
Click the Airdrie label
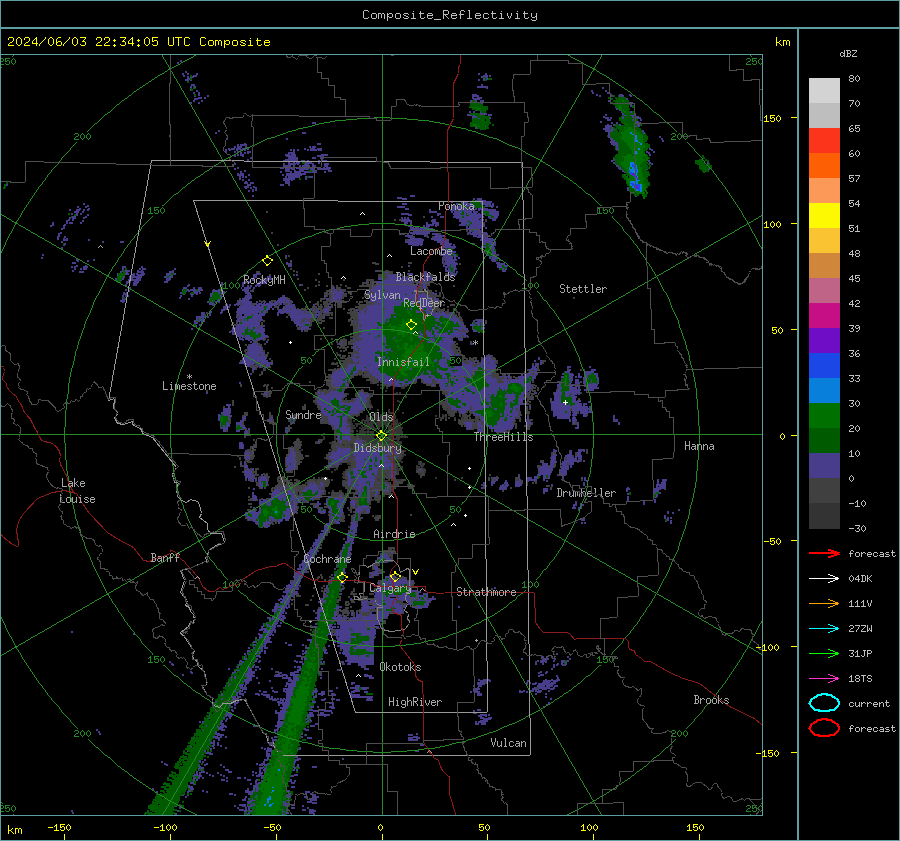click(x=394, y=534)
